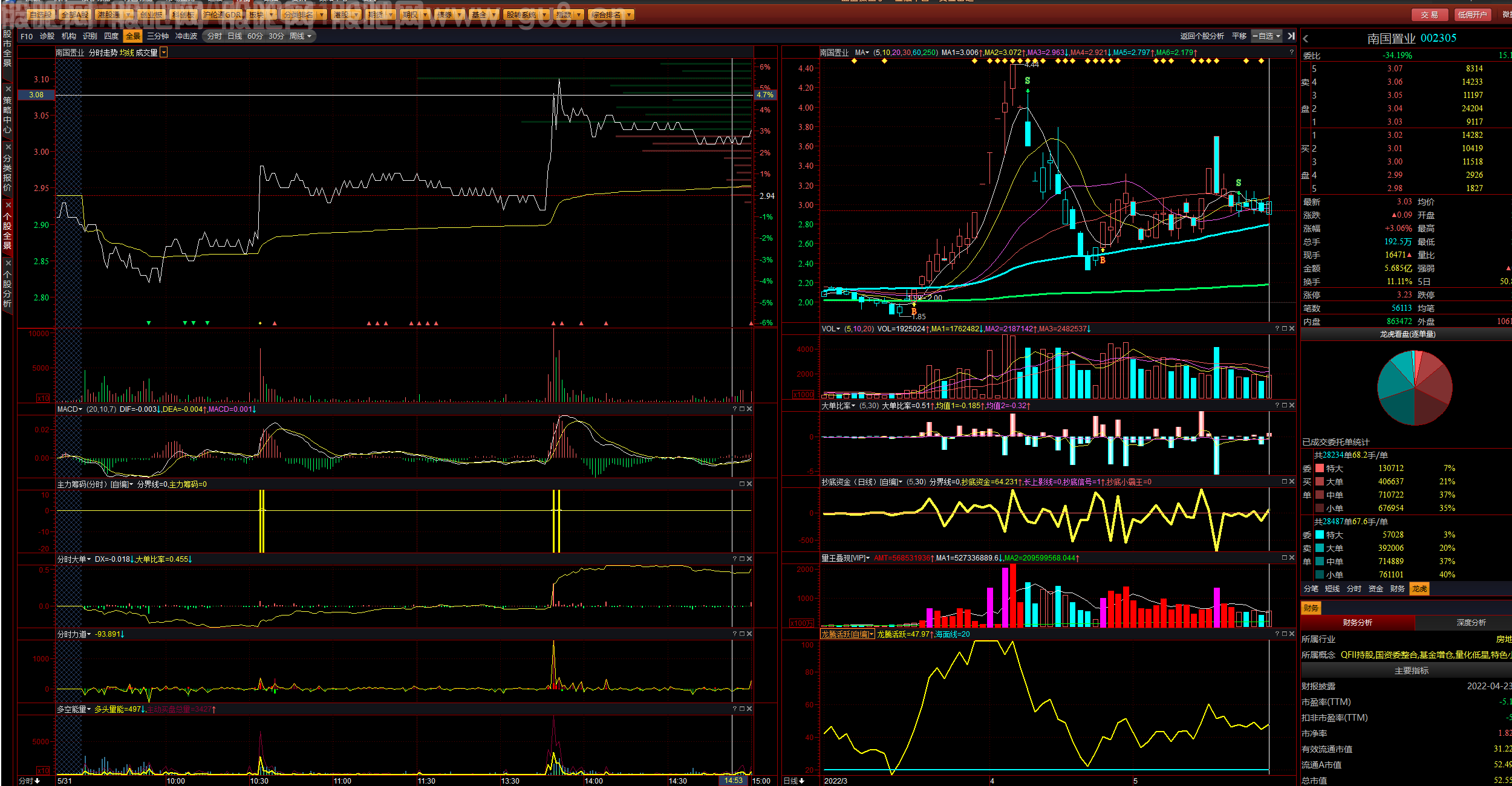
Task: Open the 板块 toolbar dropdown arrow
Action: pyautogui.click(x=272, y=15)
